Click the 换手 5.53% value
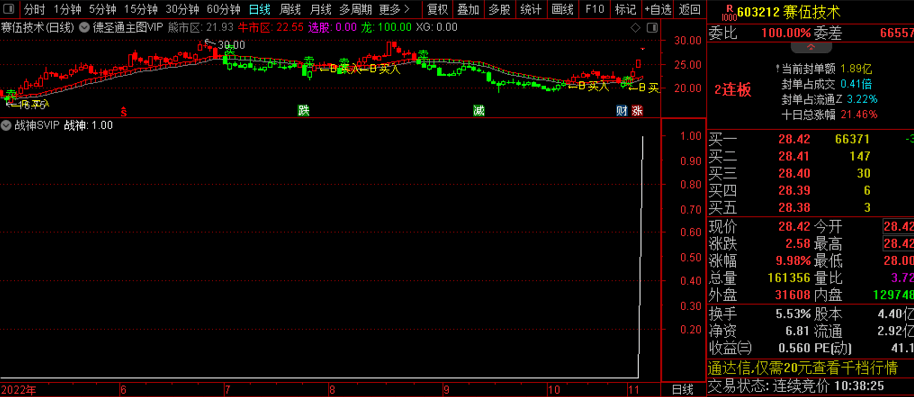Image resolution: width=914 pixels, height=397 pixels. tap(793, 314)
